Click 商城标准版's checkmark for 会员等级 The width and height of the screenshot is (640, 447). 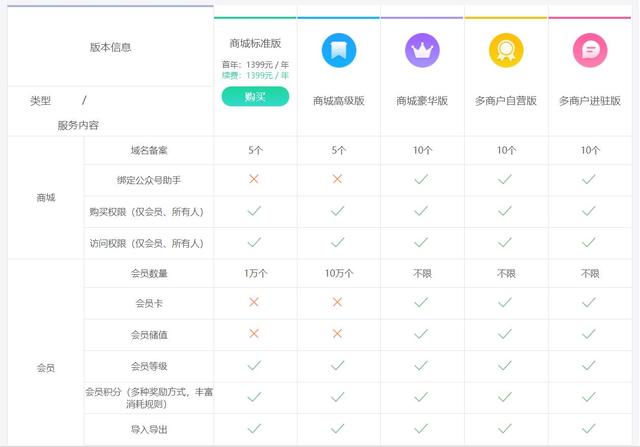(x=254, y=365)
